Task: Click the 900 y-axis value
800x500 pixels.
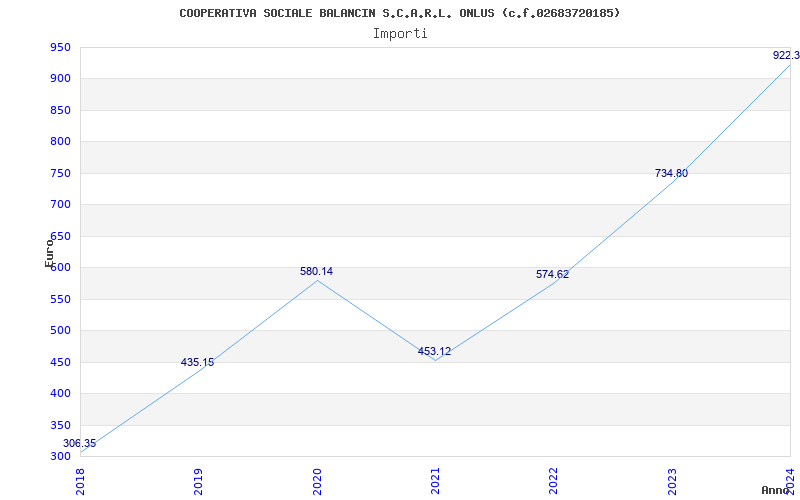Action: 60,79
